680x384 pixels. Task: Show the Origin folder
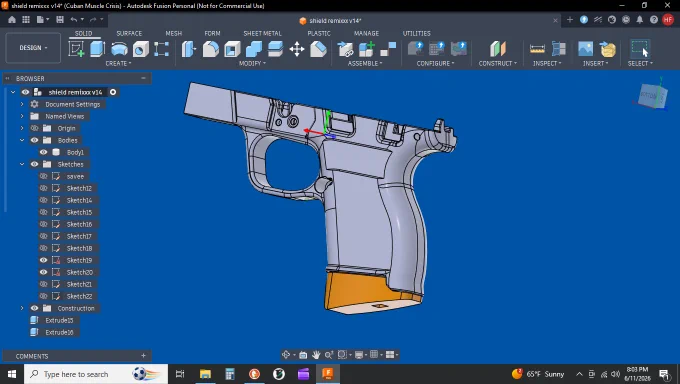click(34, 128)
